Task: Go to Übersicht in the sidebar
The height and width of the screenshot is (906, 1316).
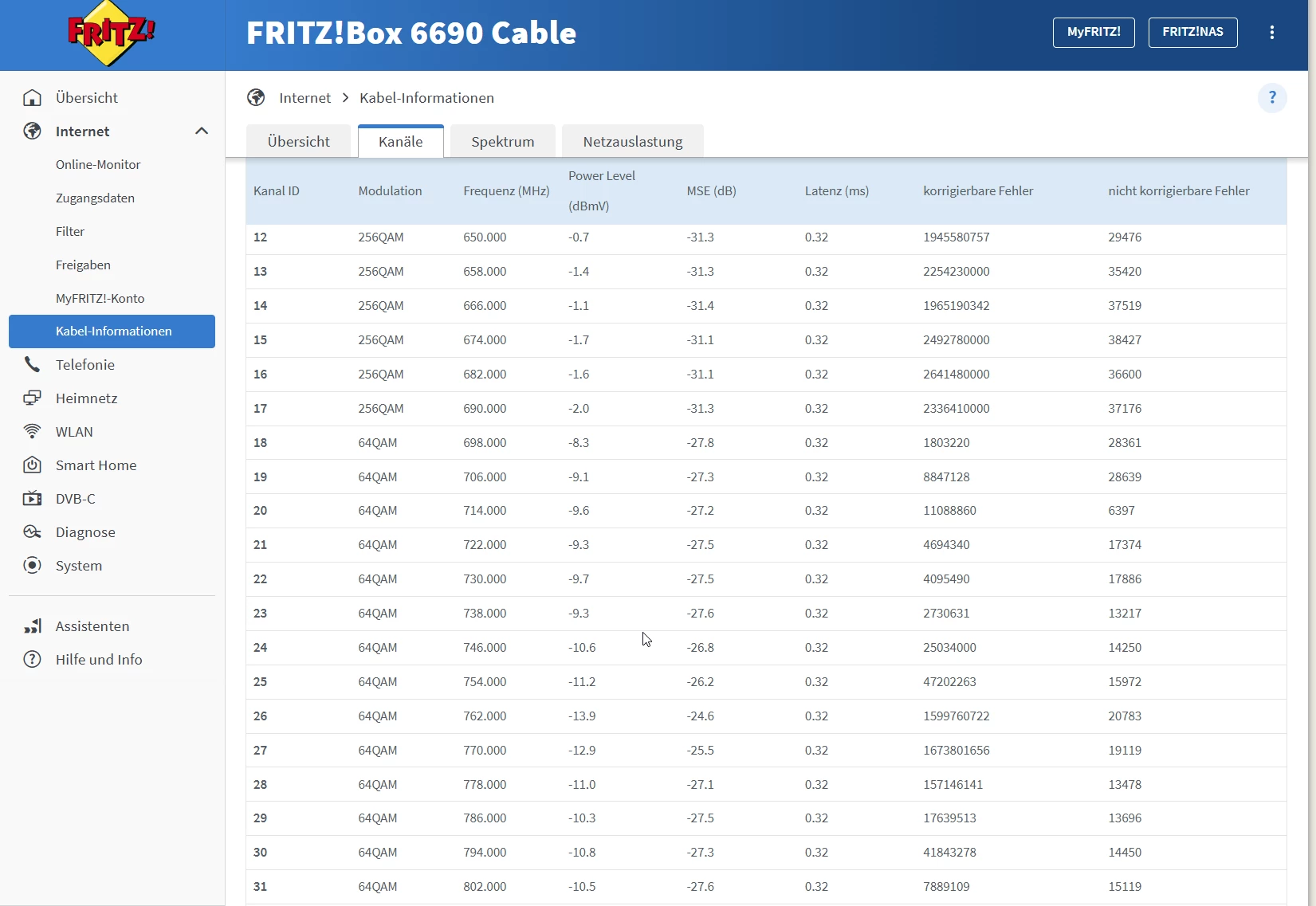Action: pyautogui.click(x=87, y=98)
